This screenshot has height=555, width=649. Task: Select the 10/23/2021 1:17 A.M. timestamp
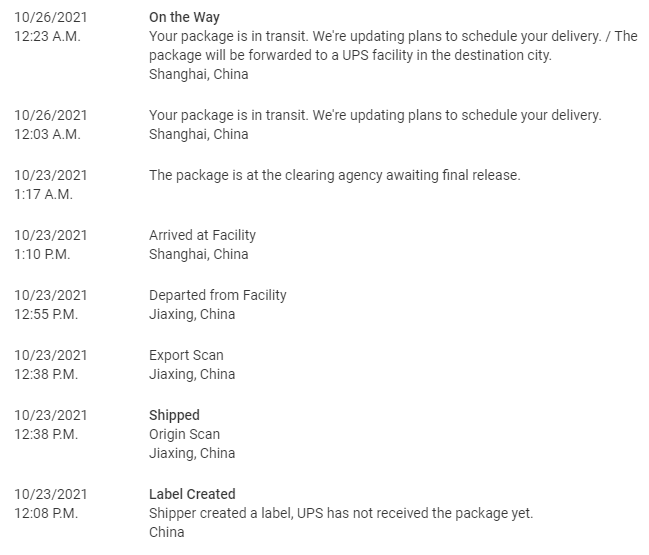point(50,185)
